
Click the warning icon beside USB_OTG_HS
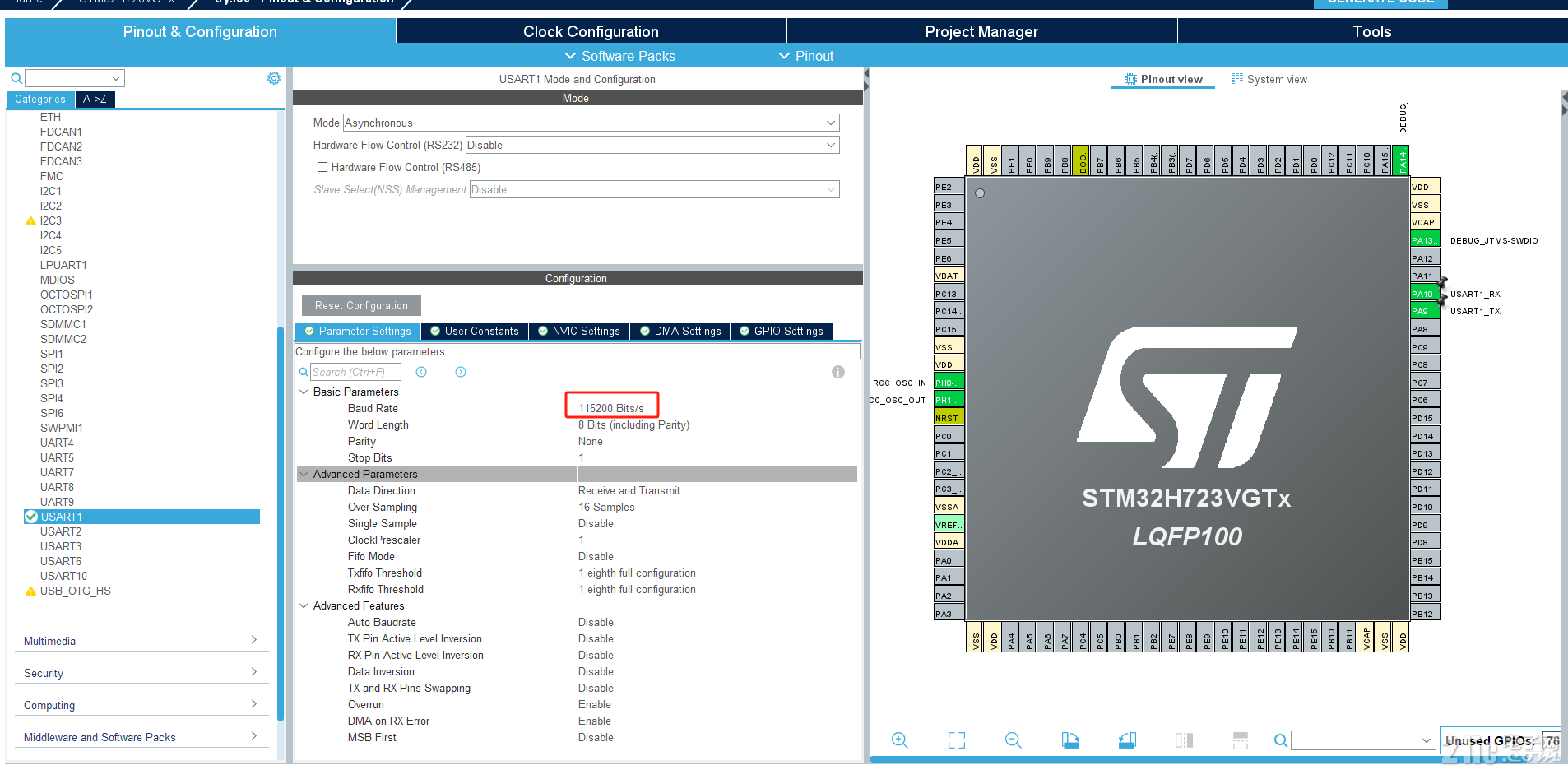point(30,591)
